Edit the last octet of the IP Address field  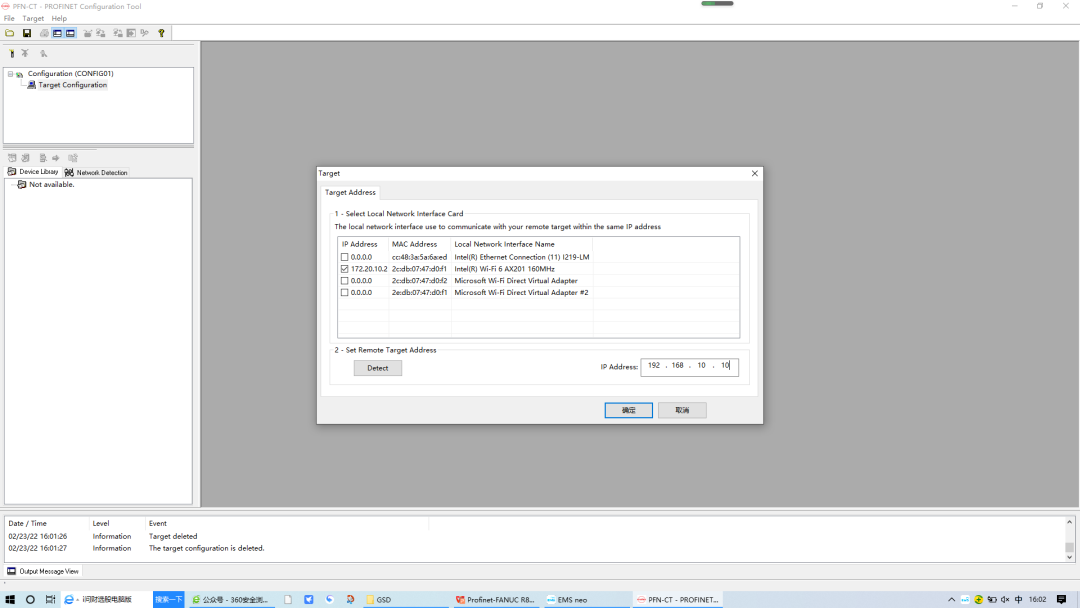[x=725, y=365]
